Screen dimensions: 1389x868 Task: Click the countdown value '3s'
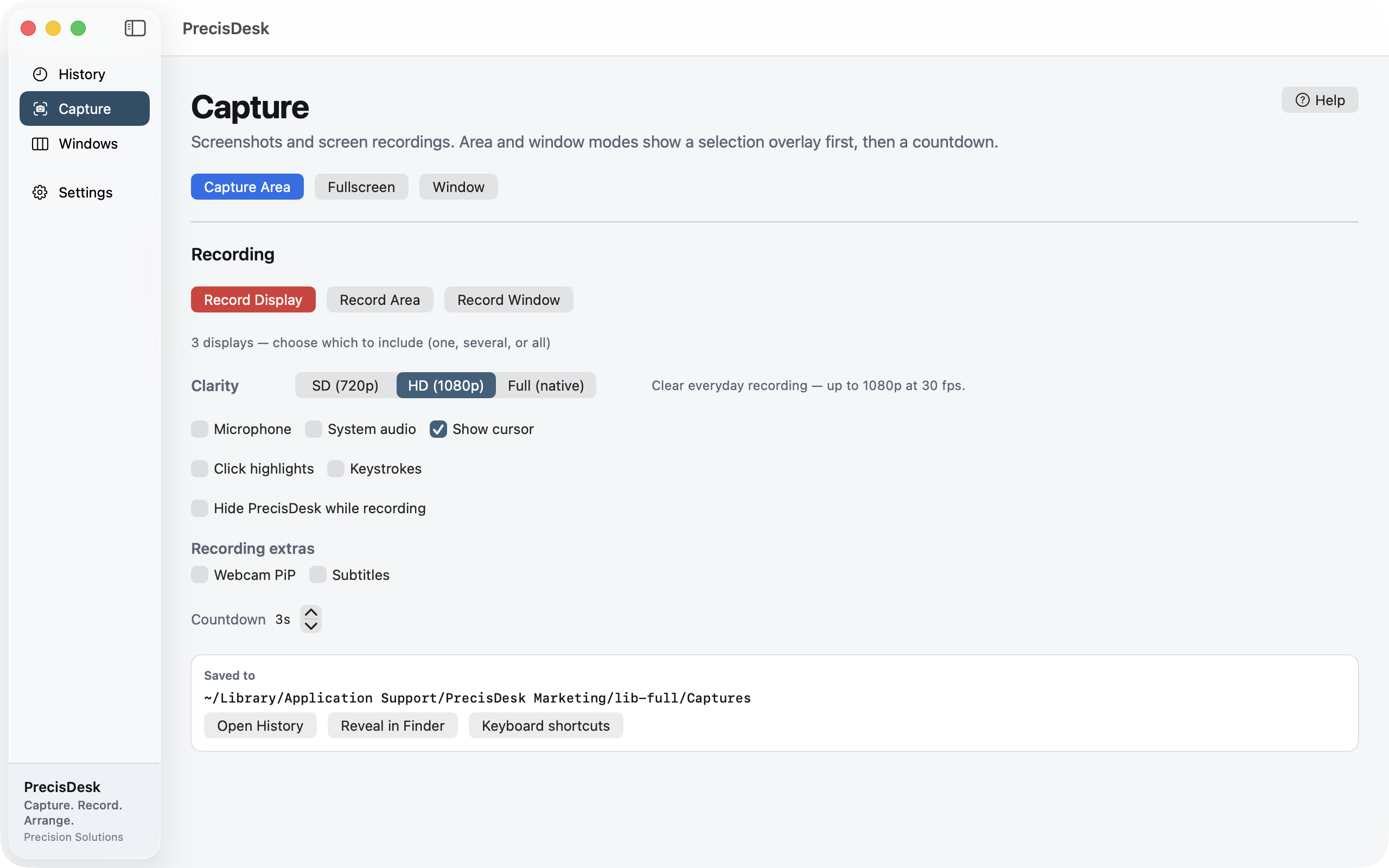point(282,620)
